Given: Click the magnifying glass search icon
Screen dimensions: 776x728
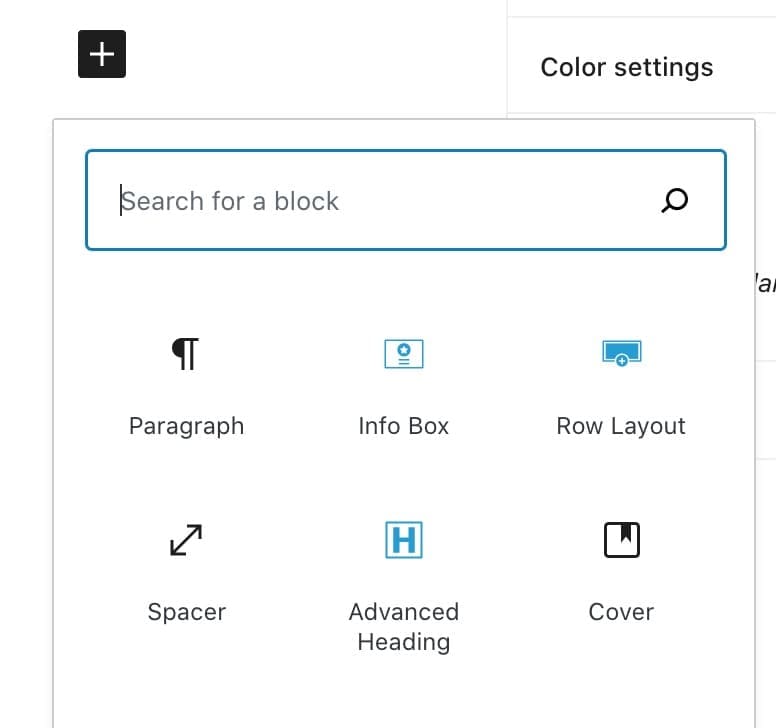Looking at the screenshot, I should [x=675, y=200].
